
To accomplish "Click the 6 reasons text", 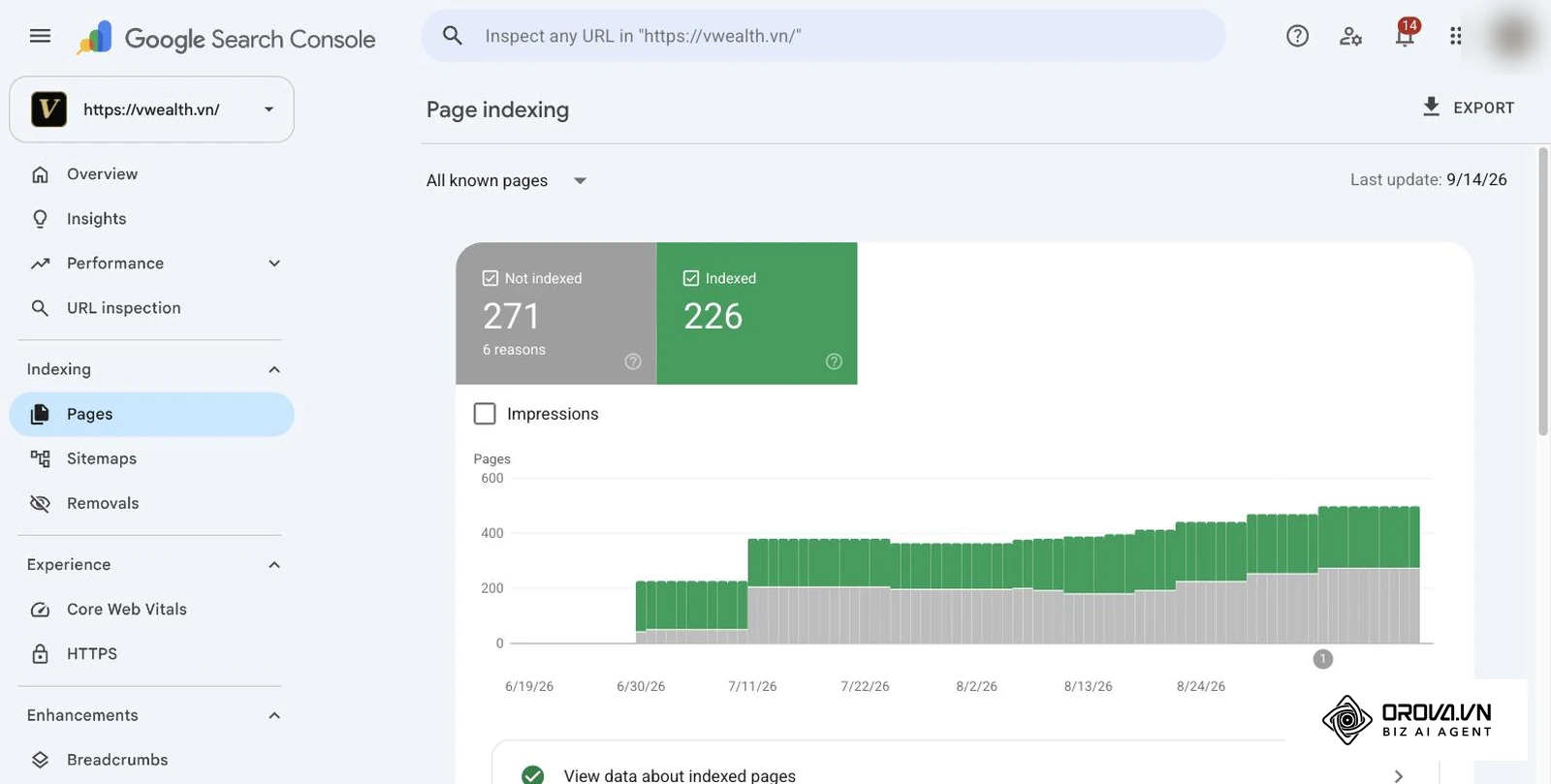I will tap(514, 350).
